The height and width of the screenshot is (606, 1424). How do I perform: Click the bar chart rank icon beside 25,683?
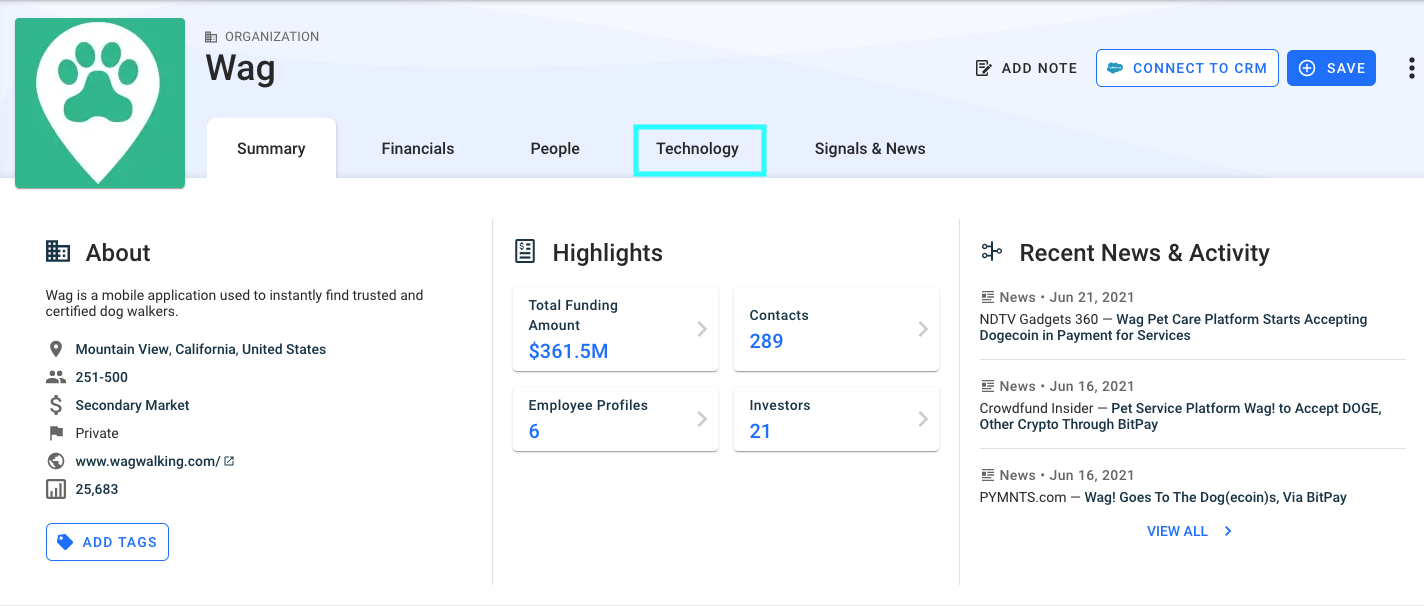coord(56,489)
